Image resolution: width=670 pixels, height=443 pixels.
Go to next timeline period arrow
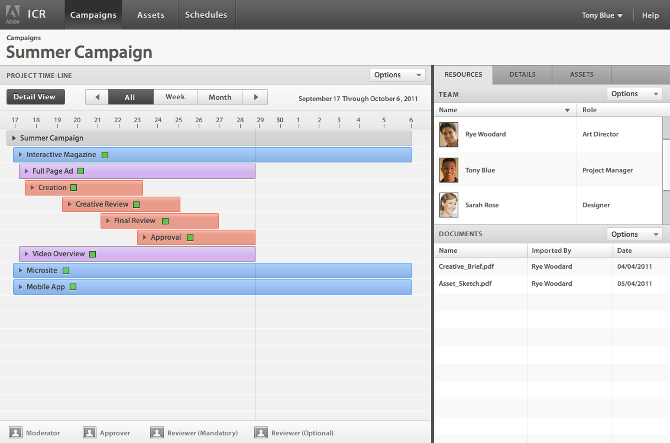(256, 97)
